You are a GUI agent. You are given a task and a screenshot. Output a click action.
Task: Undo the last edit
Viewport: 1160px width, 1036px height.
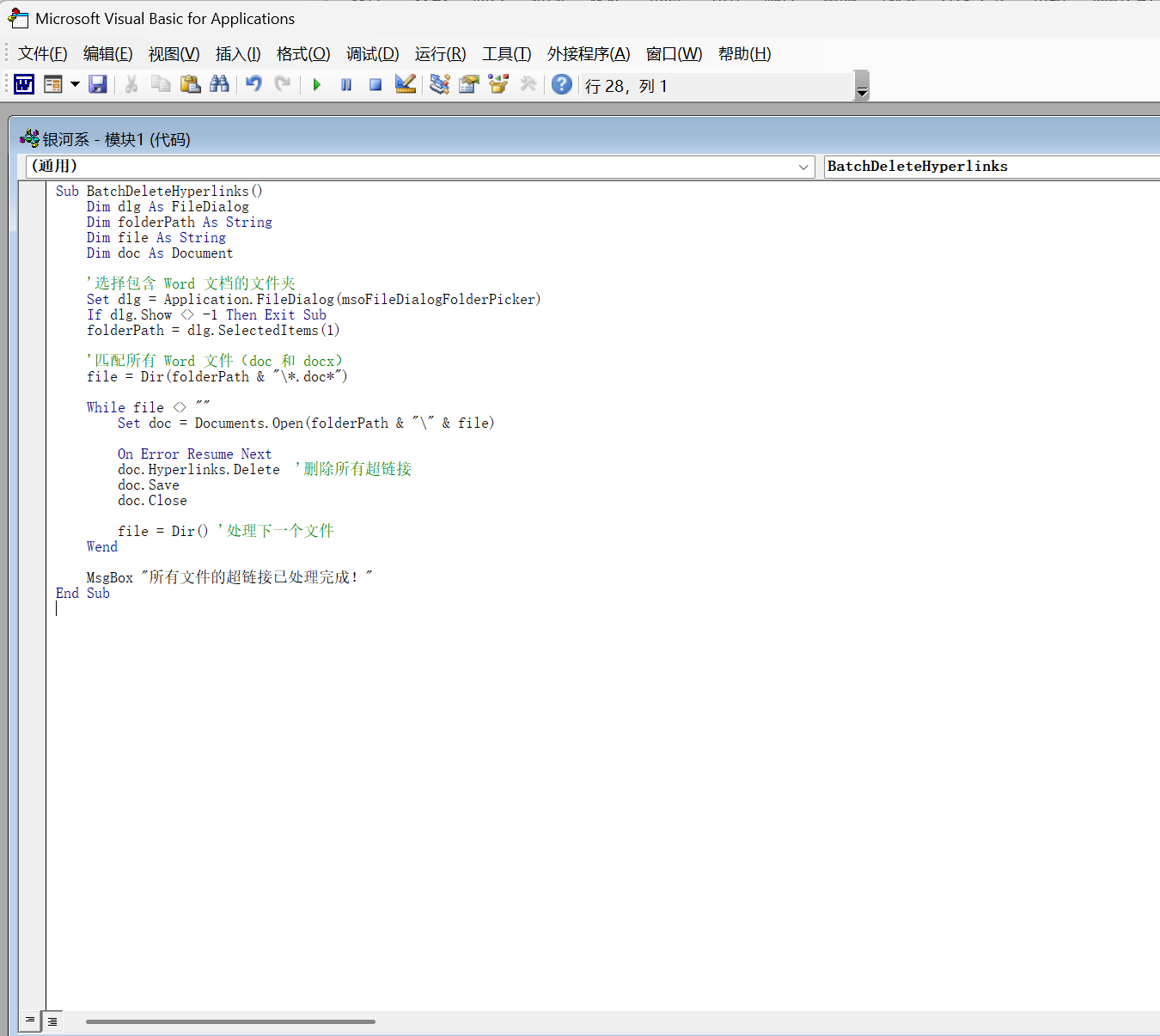tap(253, 84)
